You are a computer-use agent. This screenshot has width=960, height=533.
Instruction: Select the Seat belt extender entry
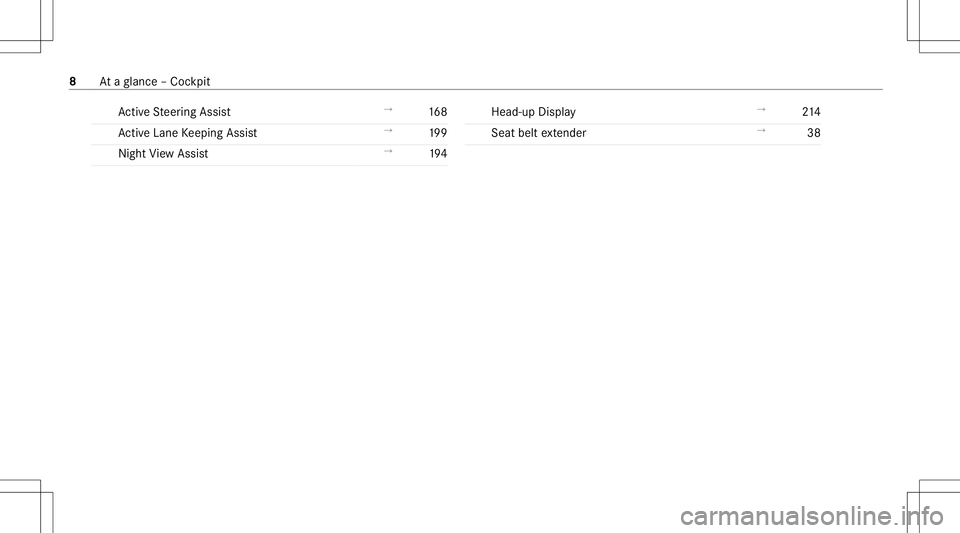pyautogui.click(x=539, y=133)
